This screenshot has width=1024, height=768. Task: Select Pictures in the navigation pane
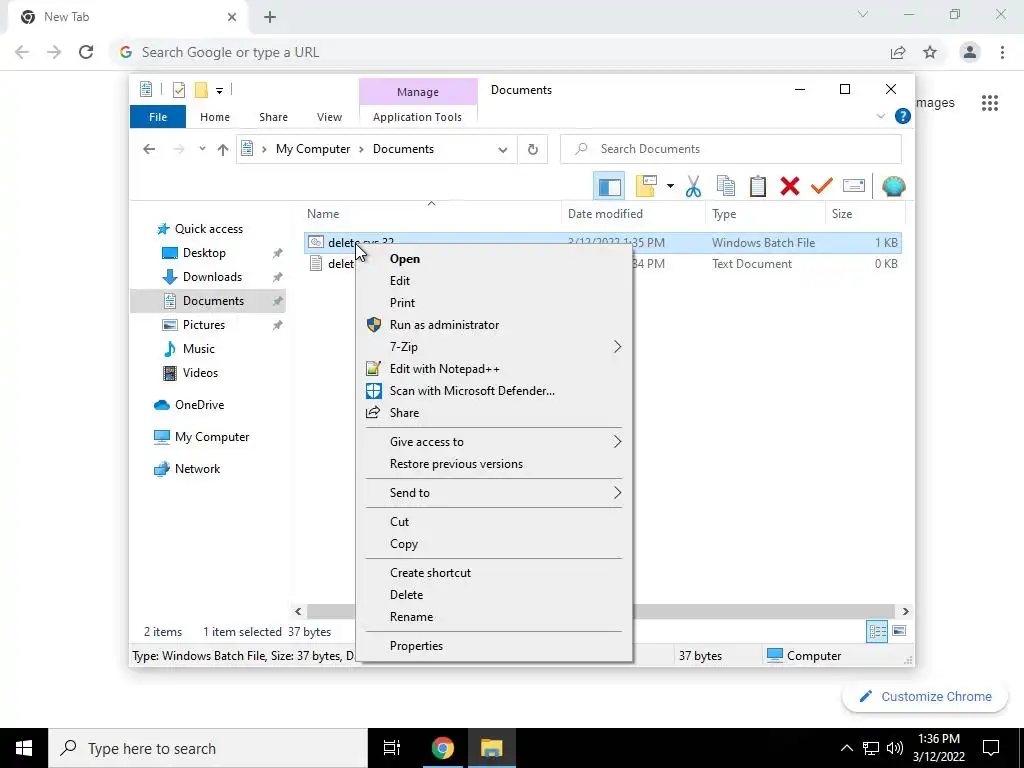point(203,325)
